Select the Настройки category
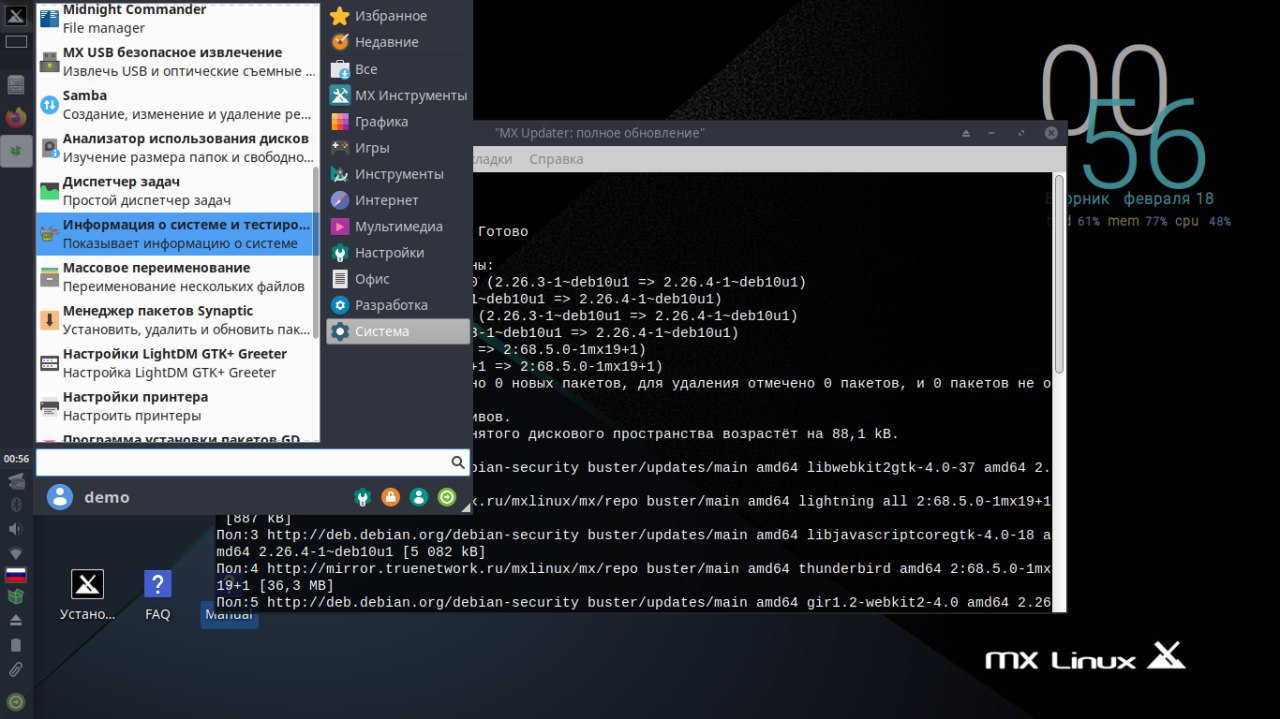 (x=398, y=252)
